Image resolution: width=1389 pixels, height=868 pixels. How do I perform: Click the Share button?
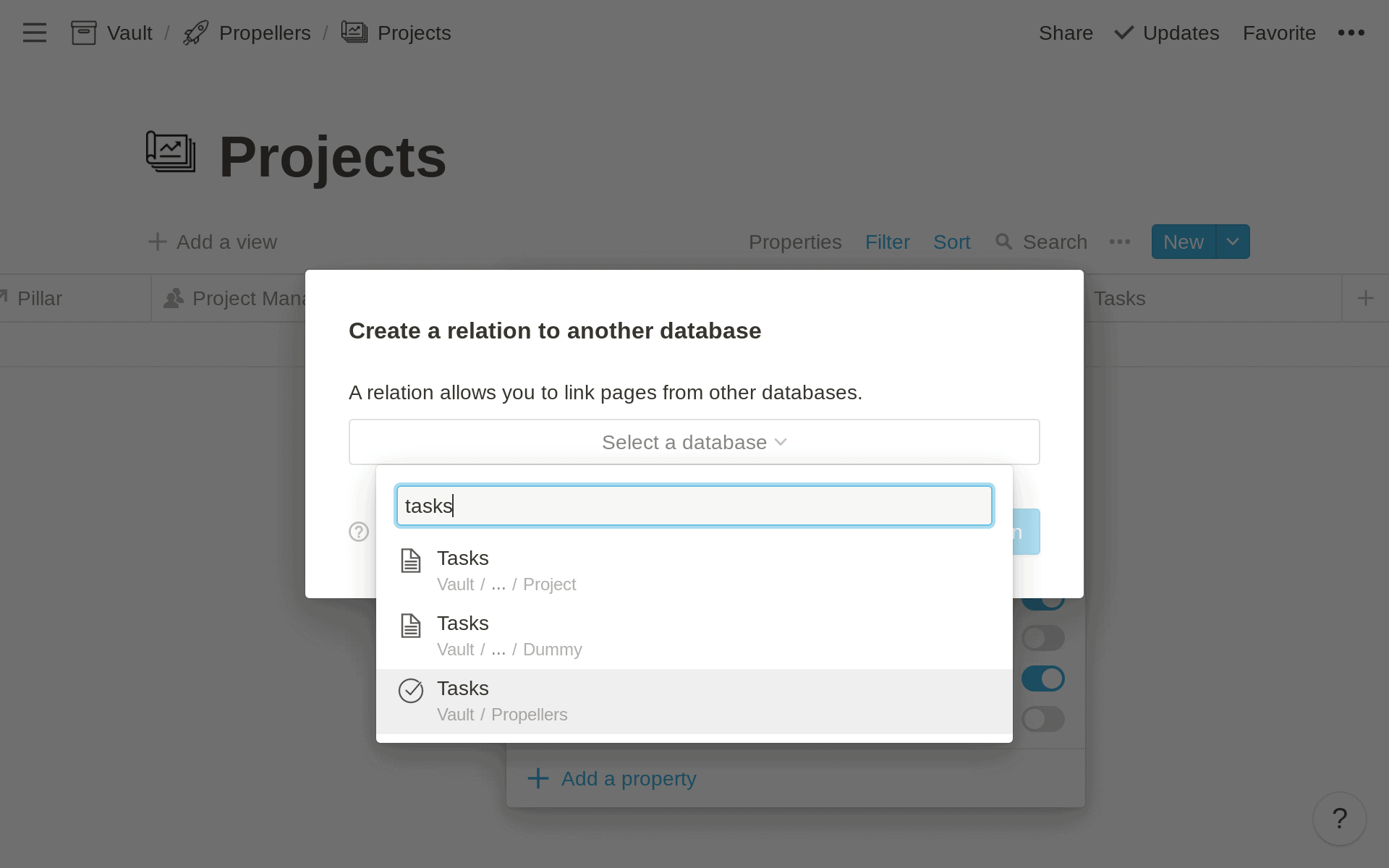[1066, 33]
